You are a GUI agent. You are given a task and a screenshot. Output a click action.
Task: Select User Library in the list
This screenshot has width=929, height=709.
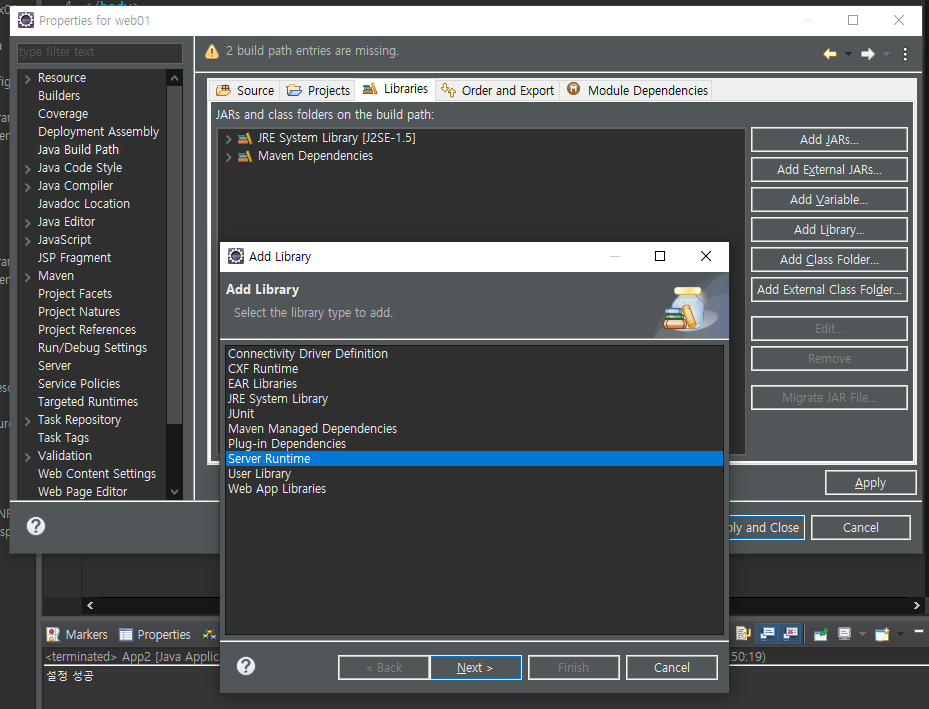[x=474, y=474]
